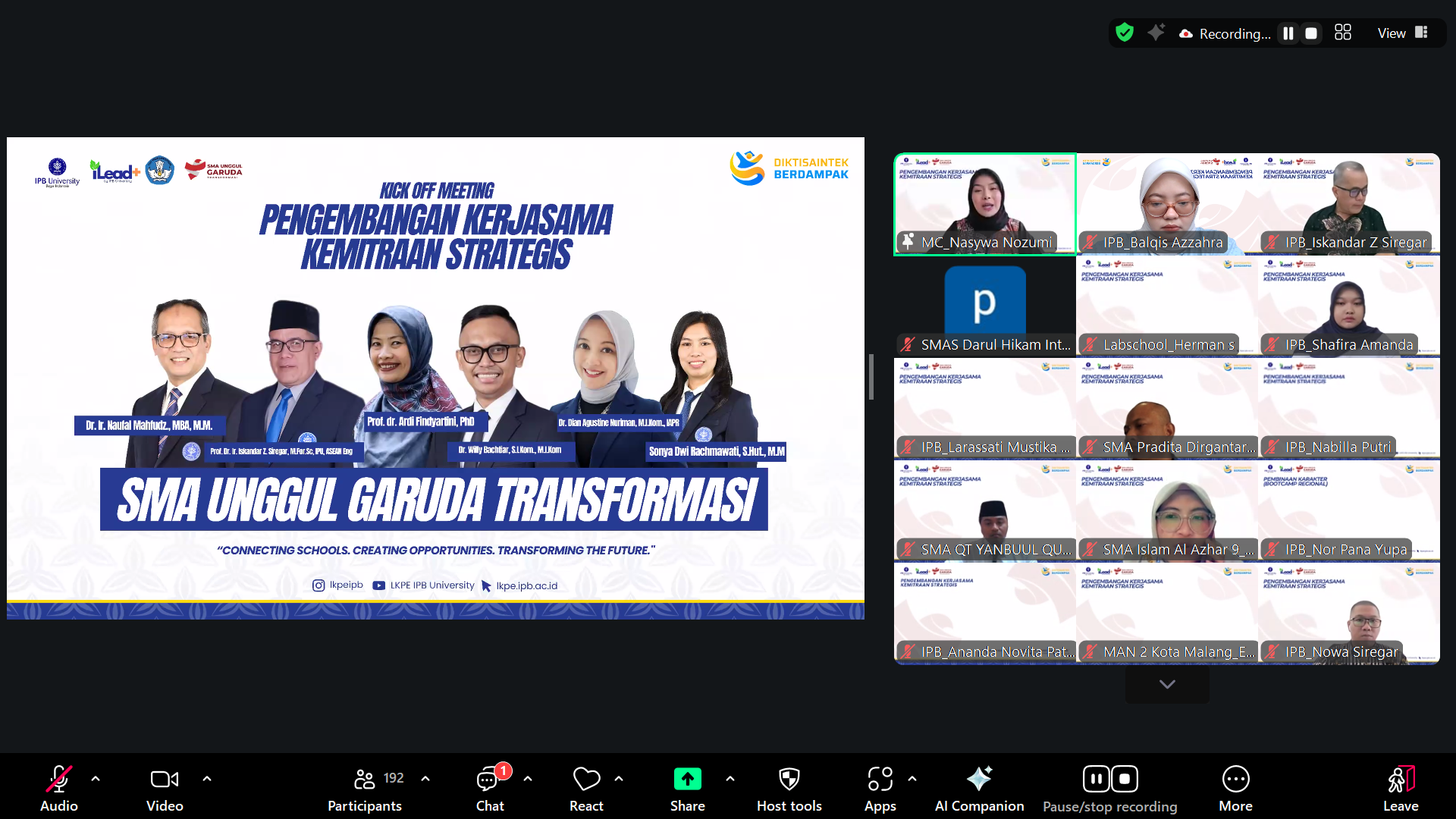The width and height of the screenshot is (1456, 819).
Task: Click AI Companion sparkle in top bar
Action: click(1156, 33)
